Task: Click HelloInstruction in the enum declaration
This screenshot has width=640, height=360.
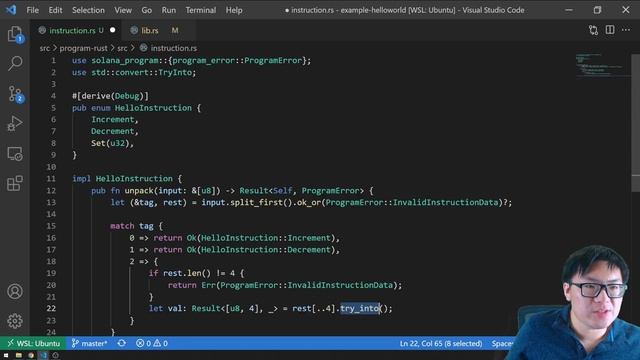Action: tap(153, 108)
